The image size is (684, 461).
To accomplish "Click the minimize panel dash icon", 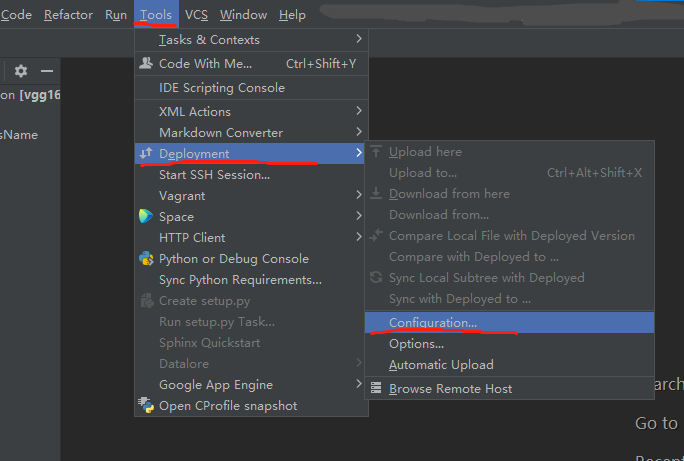I will point(46,71).
